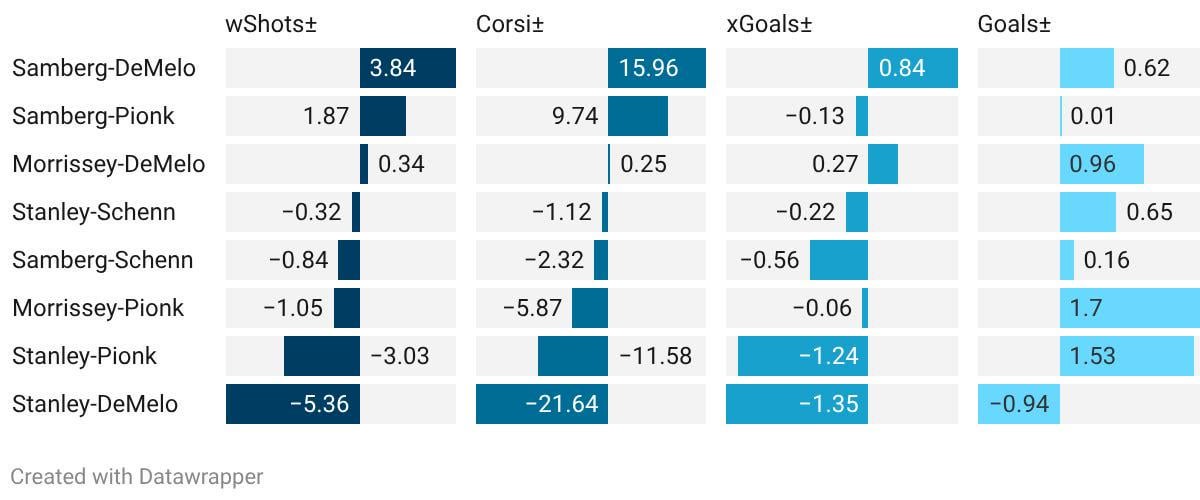Select the Morrissey-Pionk row label
1200x500 pixels.
(x=98, y=308)
